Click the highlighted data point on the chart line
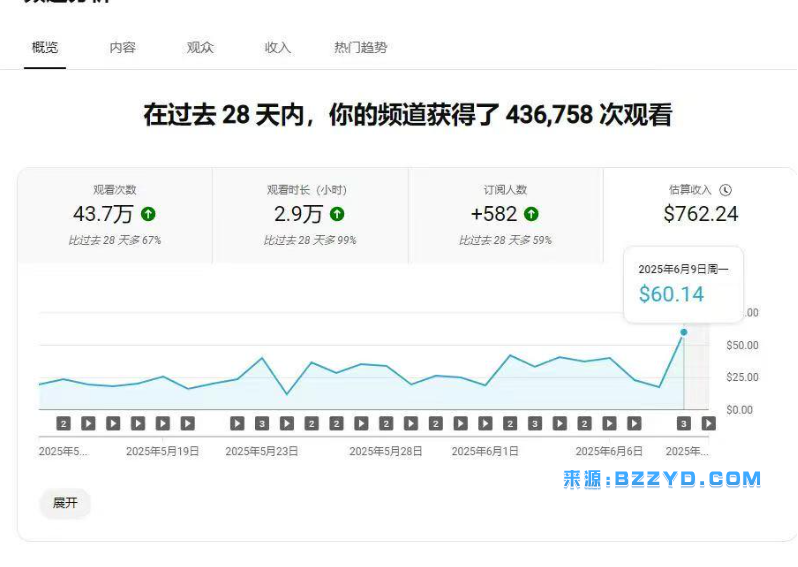The image size is (798, 567). (684, 332)
